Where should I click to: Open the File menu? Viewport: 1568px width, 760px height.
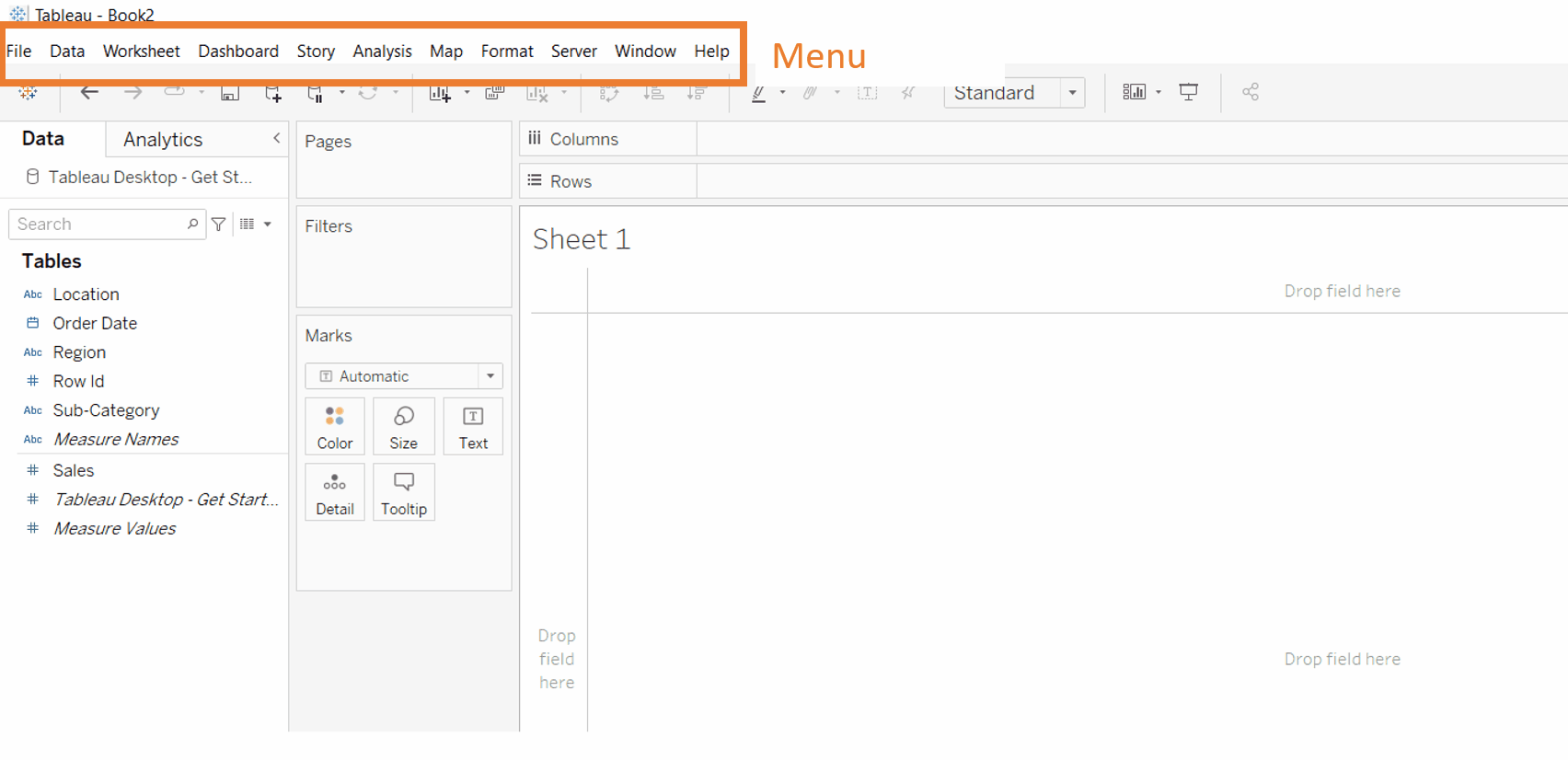[x=19, y=52]
